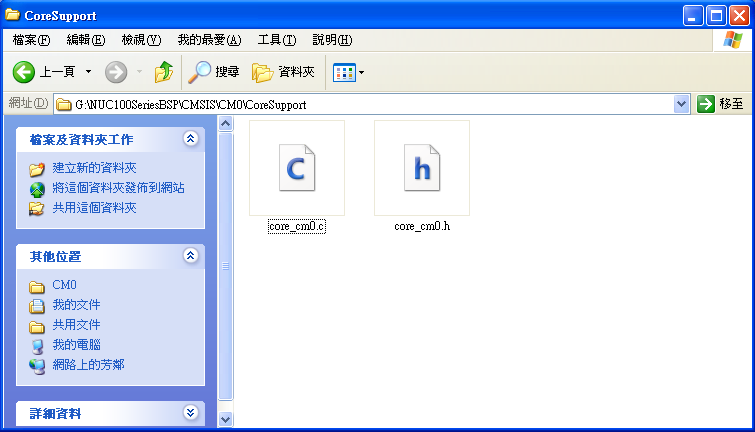Click the address bar path field

click(364, 104)
